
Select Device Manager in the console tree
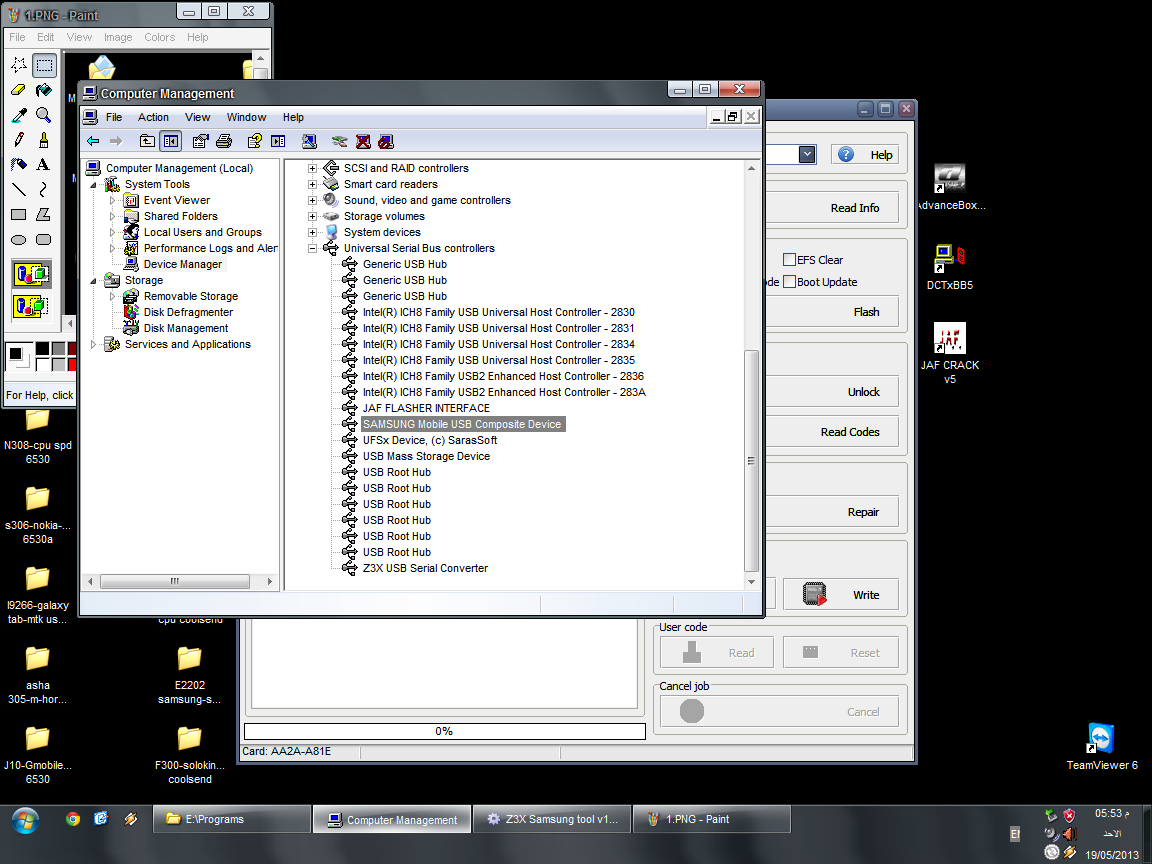tap(183, 264)
